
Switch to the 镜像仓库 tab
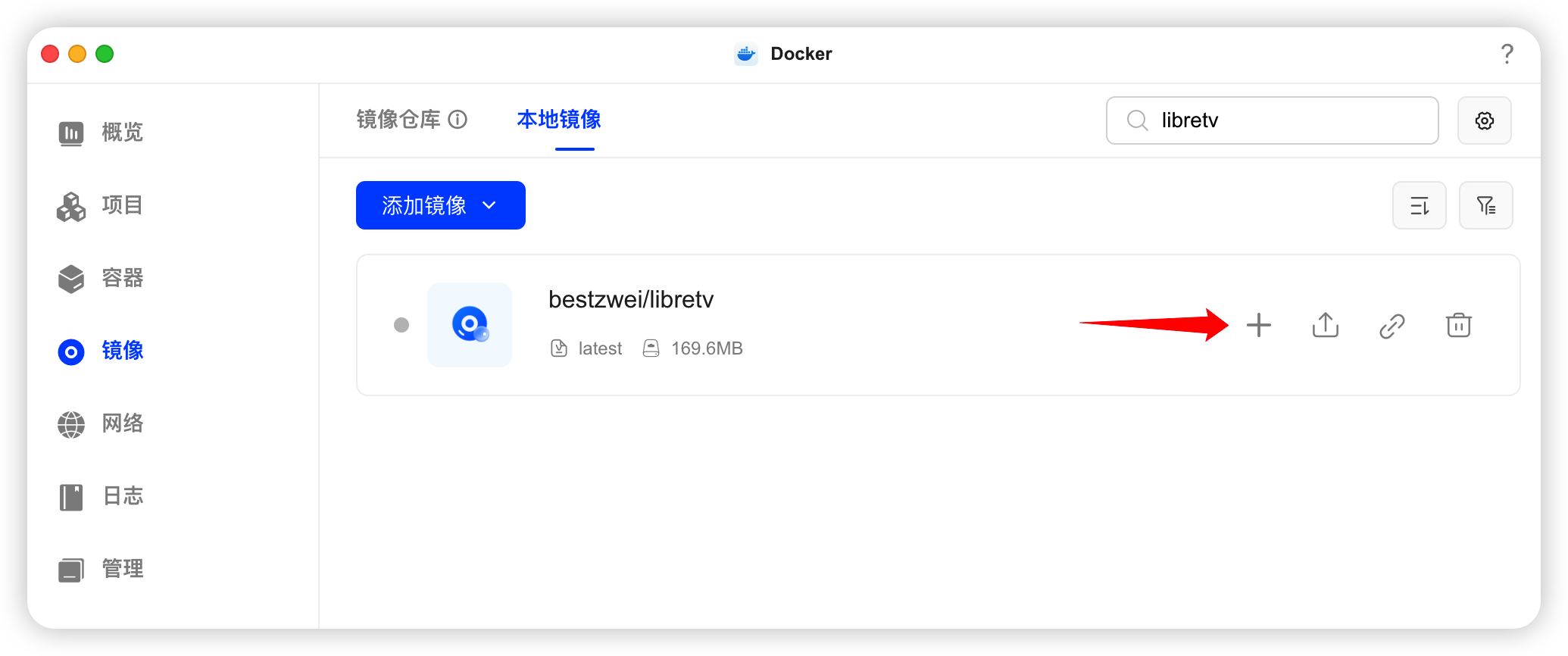point(398,119)
